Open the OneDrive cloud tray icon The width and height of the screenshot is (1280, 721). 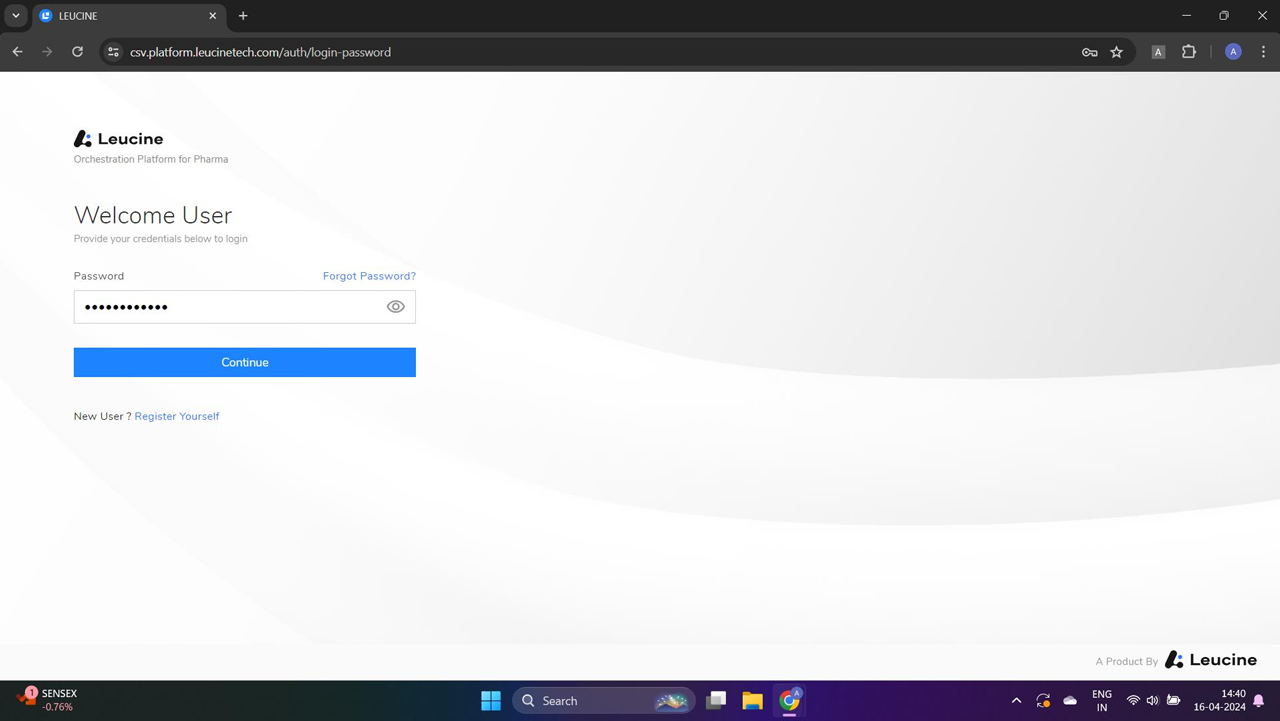(1070, 701)
